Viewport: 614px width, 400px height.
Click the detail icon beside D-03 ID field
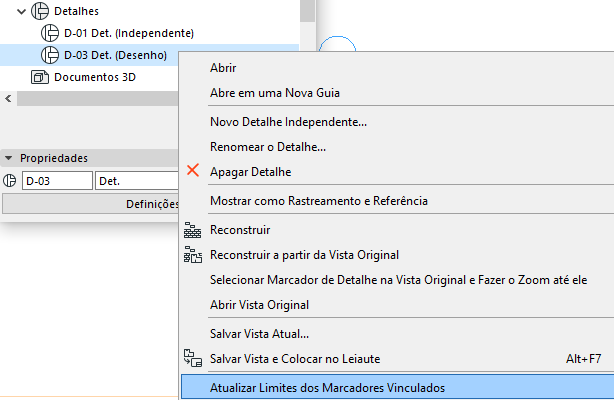pyautogui.click(x=10, y=181)
